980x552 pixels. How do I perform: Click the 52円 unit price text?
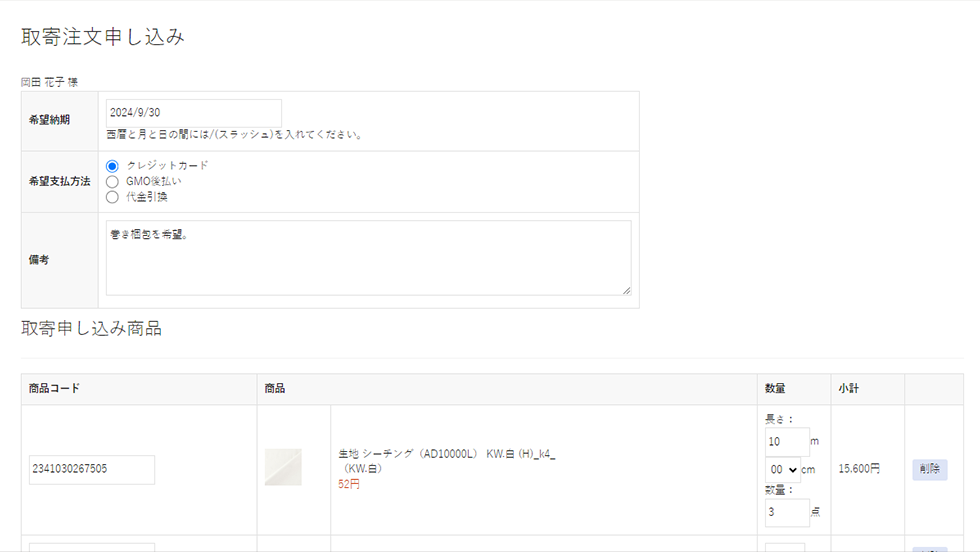tap(349, 484)
